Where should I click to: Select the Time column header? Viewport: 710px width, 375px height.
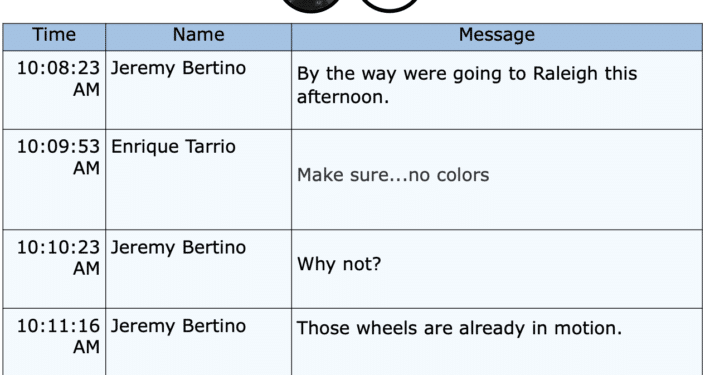click(54, 37)
